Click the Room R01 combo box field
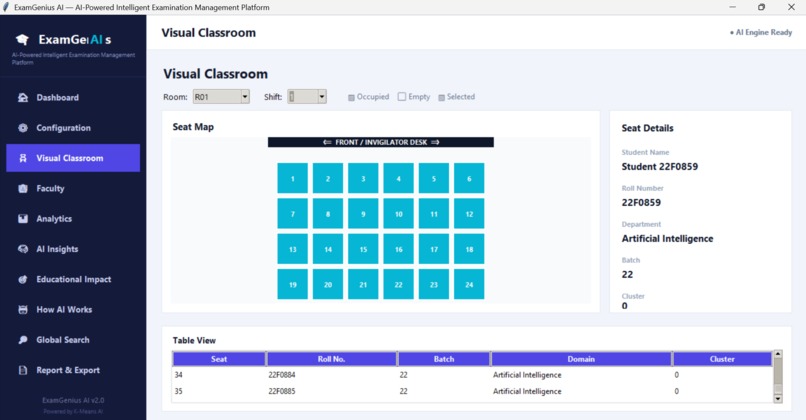 pyautogui.click(x=221, y=97)
